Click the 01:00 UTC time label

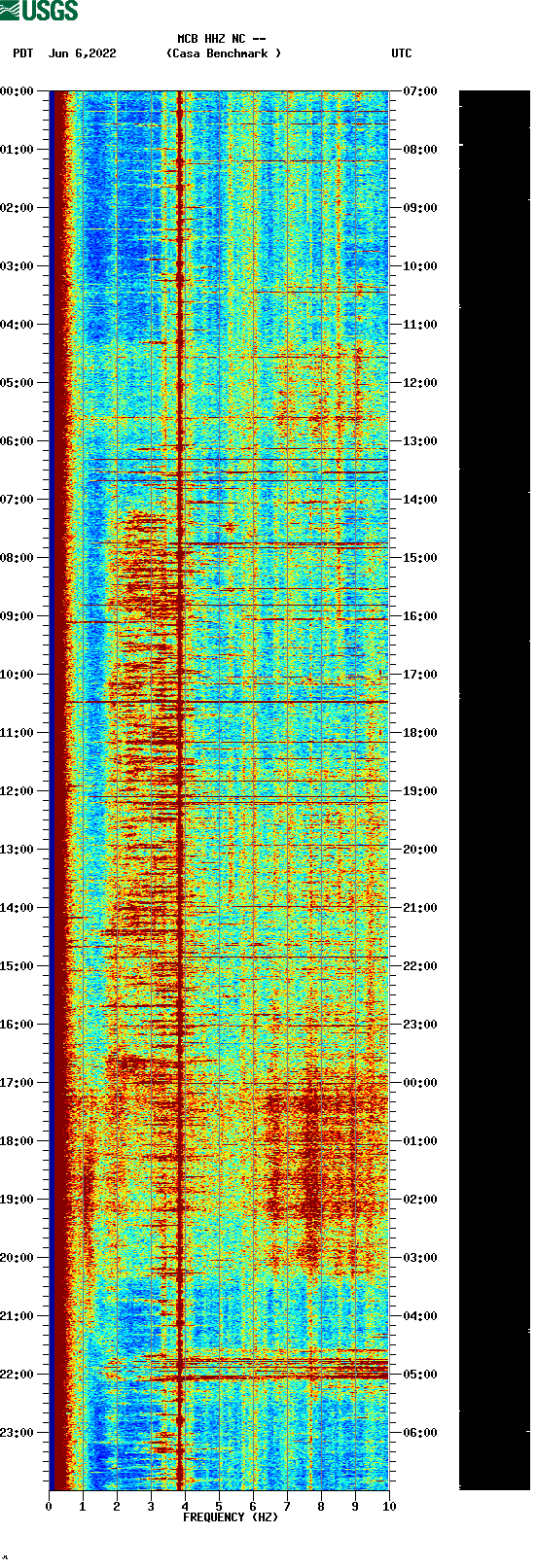[x=420, y=1141]
